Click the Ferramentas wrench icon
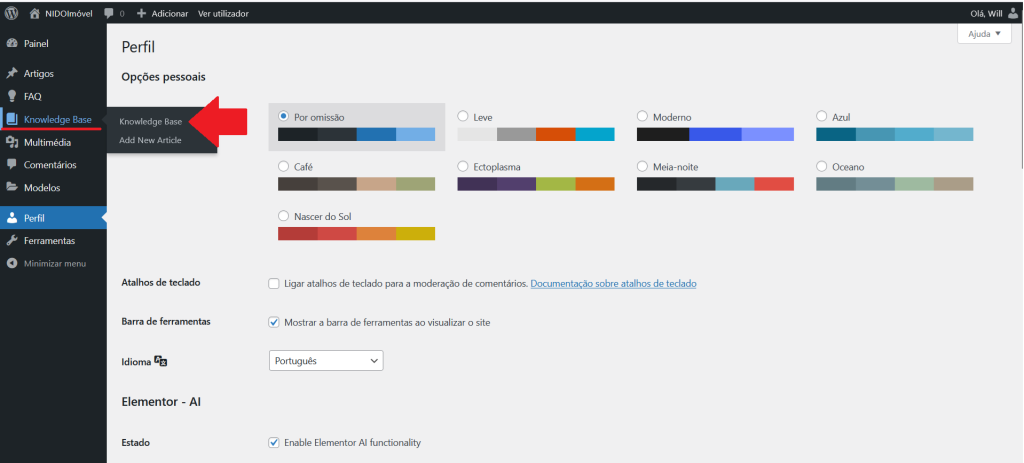The image size is (1024, 463). 11,241
